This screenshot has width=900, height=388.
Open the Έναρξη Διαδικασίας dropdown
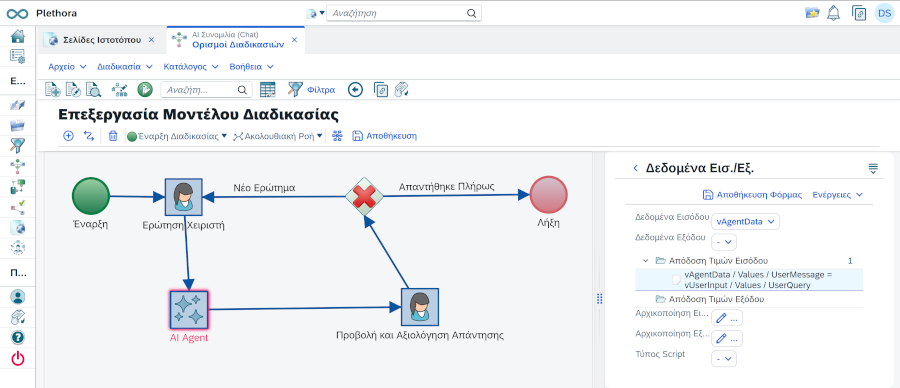click(x=177, y=136)
